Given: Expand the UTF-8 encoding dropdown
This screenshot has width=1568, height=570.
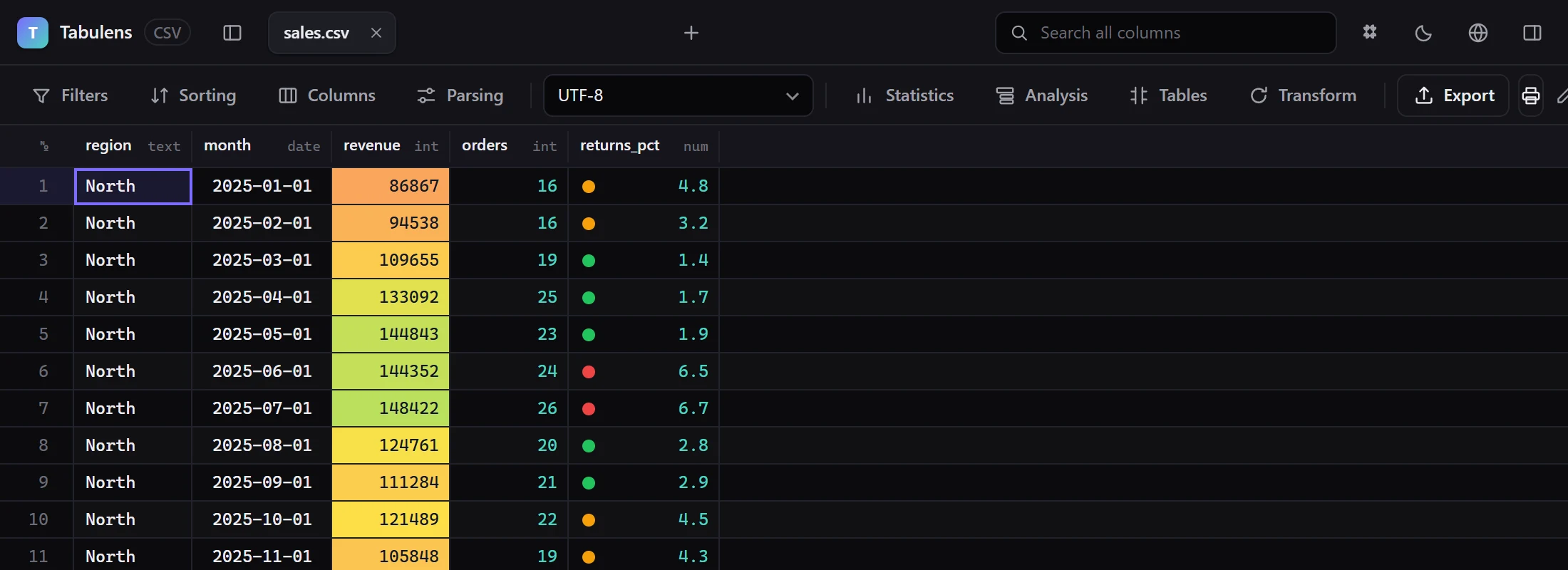Looking at the screenshot, I should pyautogui.click(x=679, y=95).
